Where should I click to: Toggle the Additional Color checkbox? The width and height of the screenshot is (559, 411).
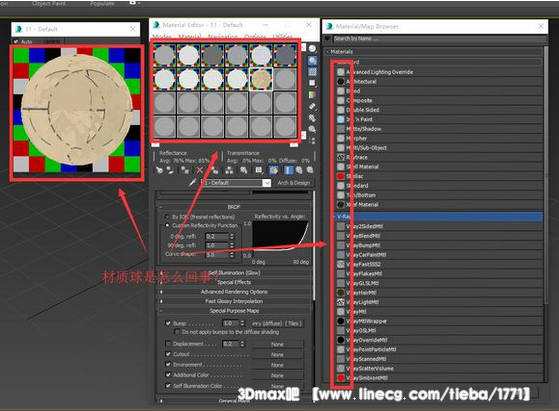pos(168,375)
